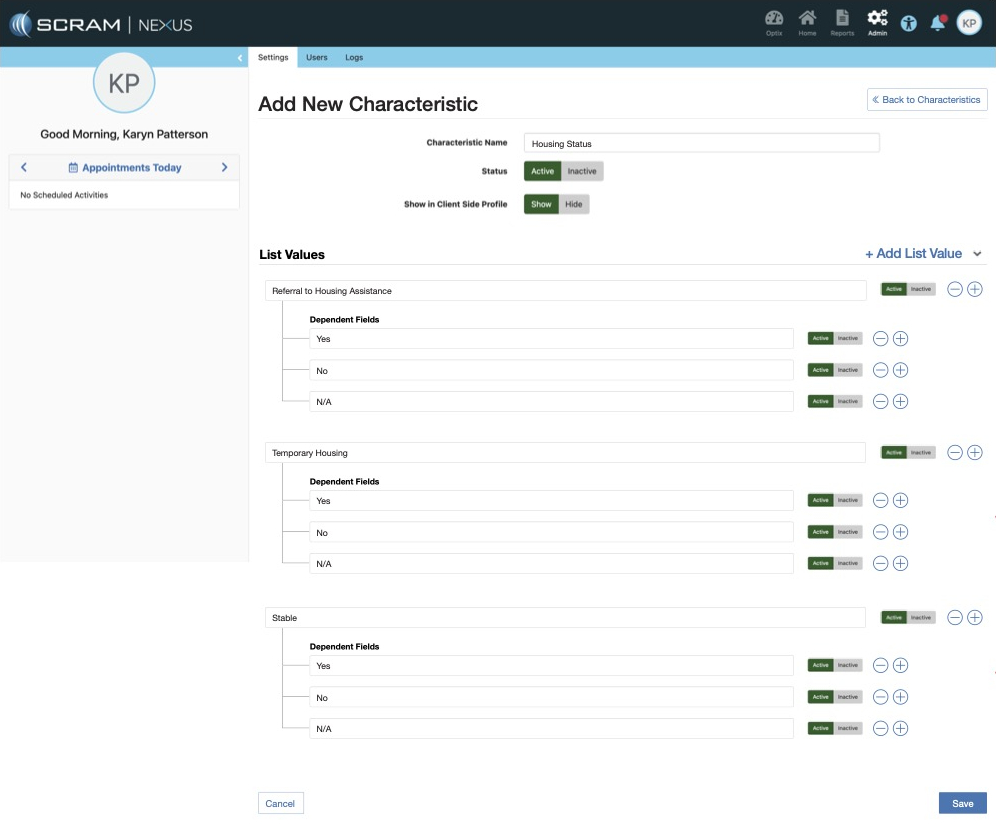Set Referral to Housing Assistance to Inactive

(921, 289)
